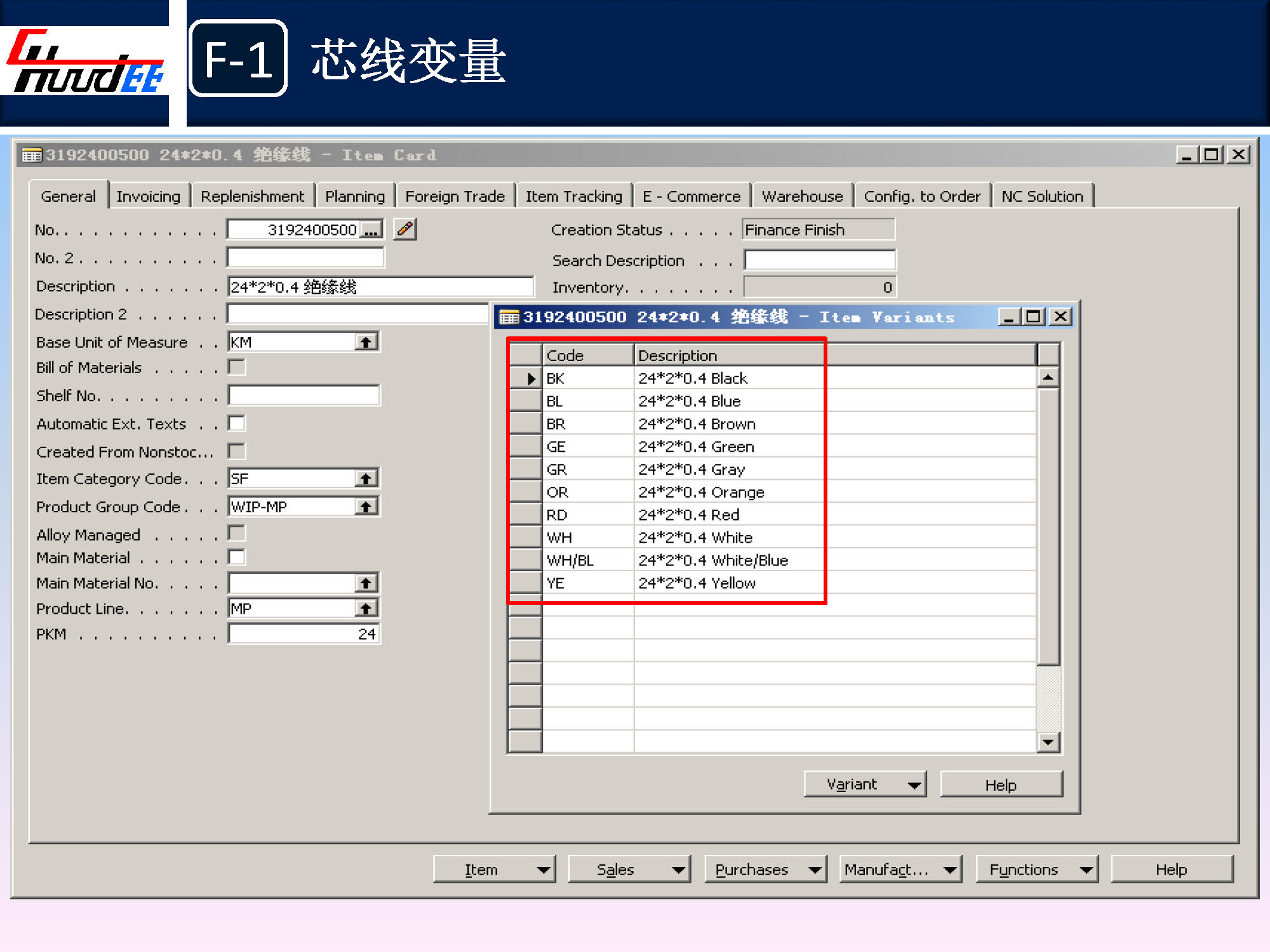Click the pencil edit icon beside No. field
This screenshot has height=952, width=1270.
click(404, 229)
